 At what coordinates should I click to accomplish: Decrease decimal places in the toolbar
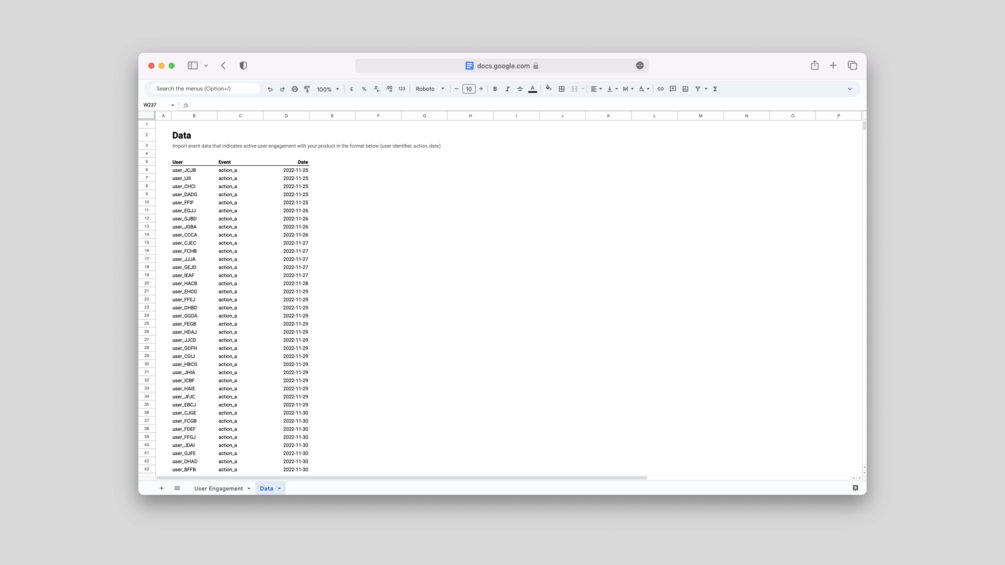(x=376, y=89)
